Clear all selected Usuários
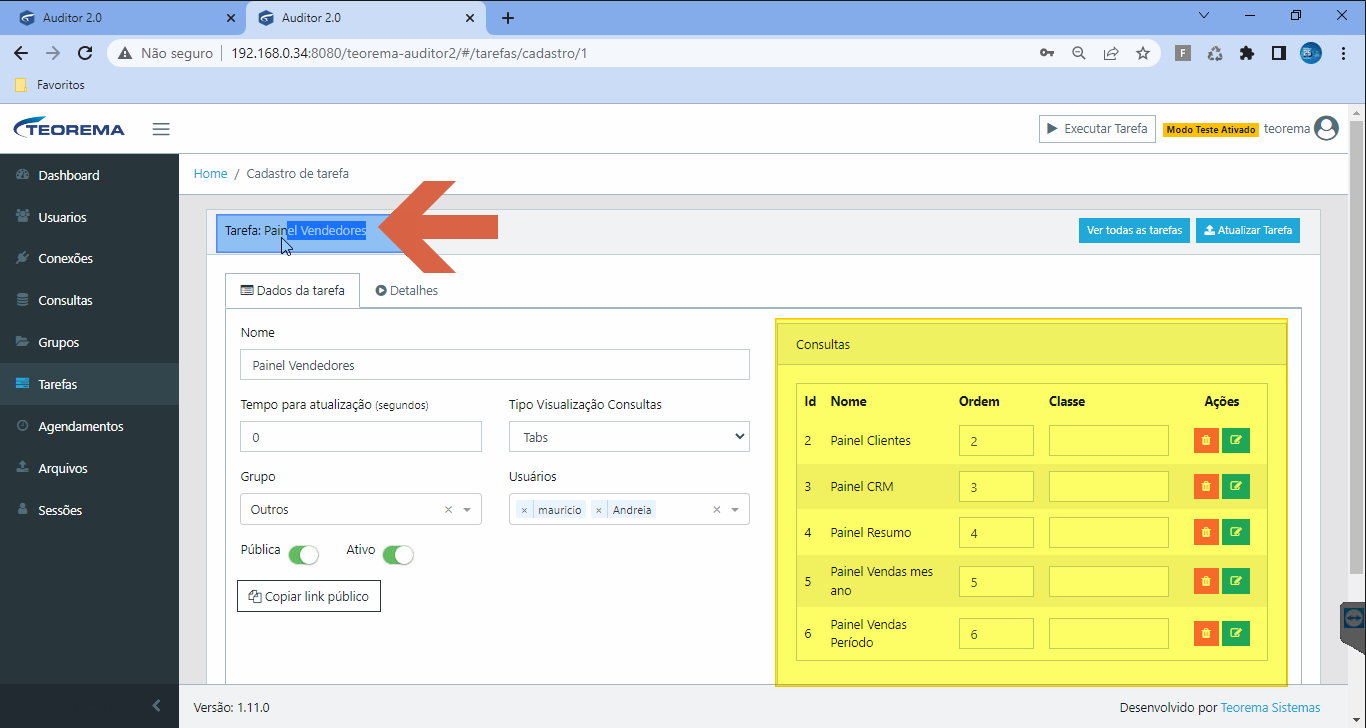The width and height of the screenshot is (1366, 728). click(716, 510)
